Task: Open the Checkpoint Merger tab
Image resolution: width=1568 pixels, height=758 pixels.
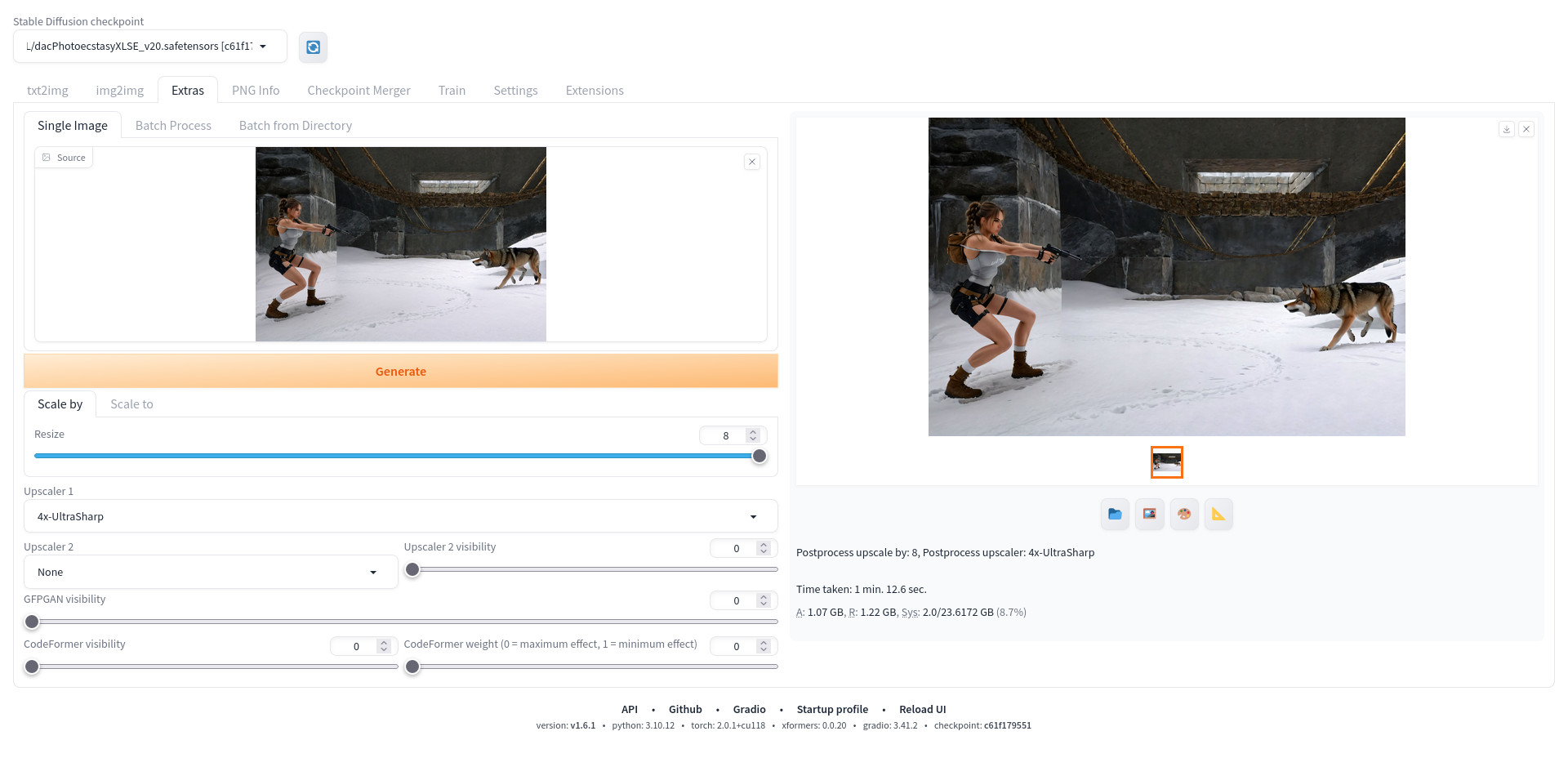Action: coord(359,90)
